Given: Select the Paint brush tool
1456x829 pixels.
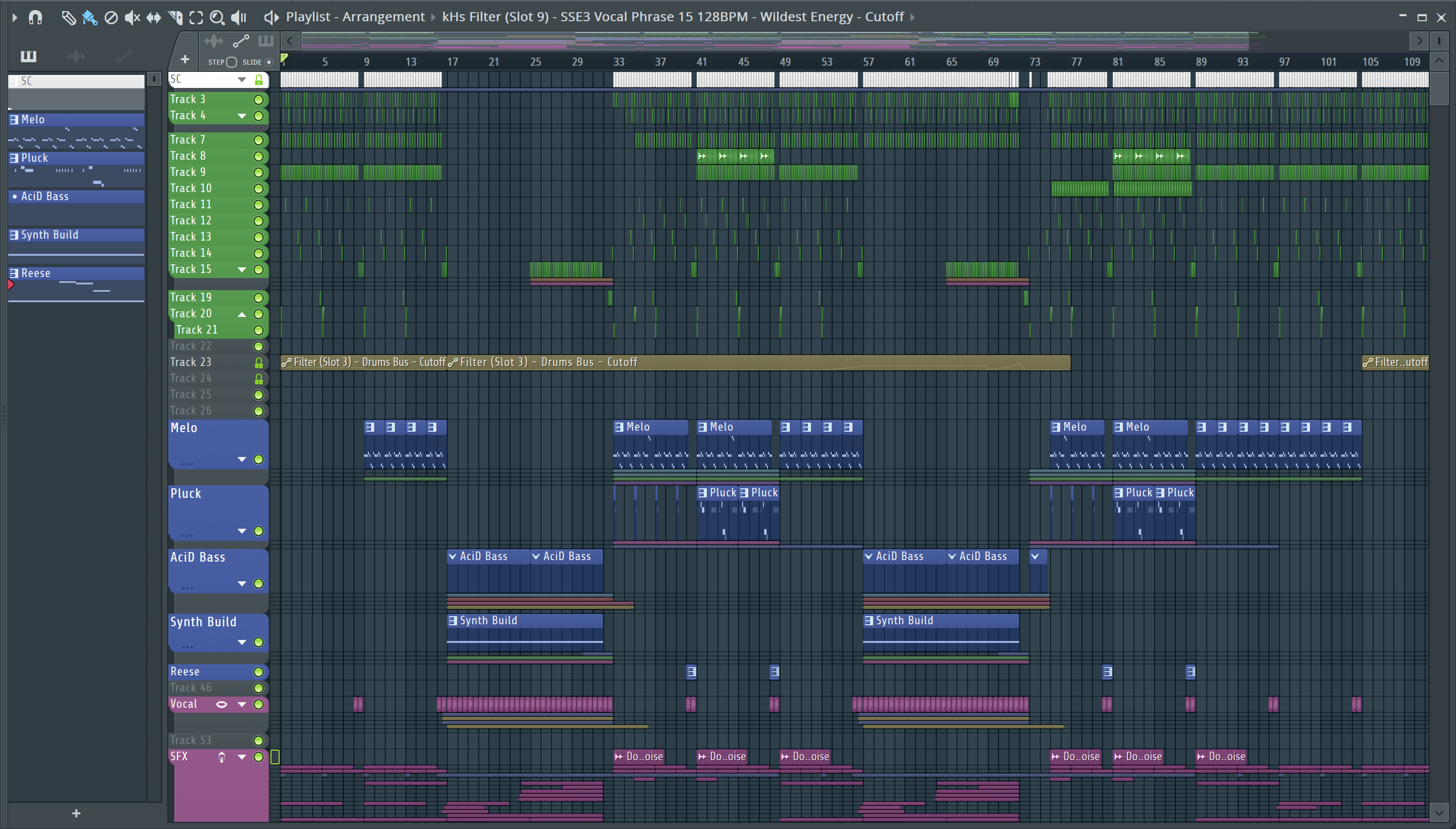Looking at the screenshot, I should coord(89,18).
